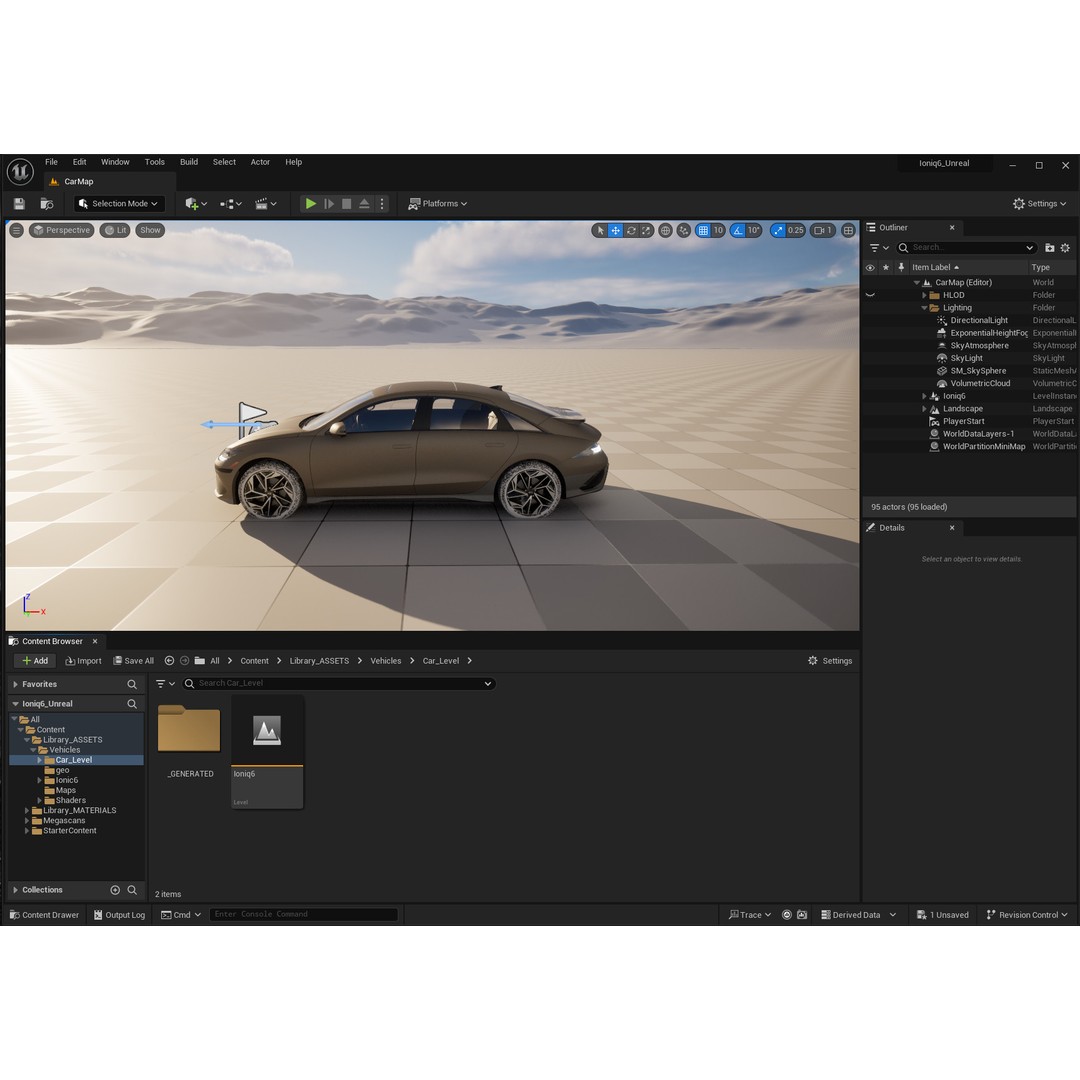The height and width of the screenshot is (1080, 1080).
Task: Toggle visibility column eye in Outliner header
Action: click(x=871, y=267)
